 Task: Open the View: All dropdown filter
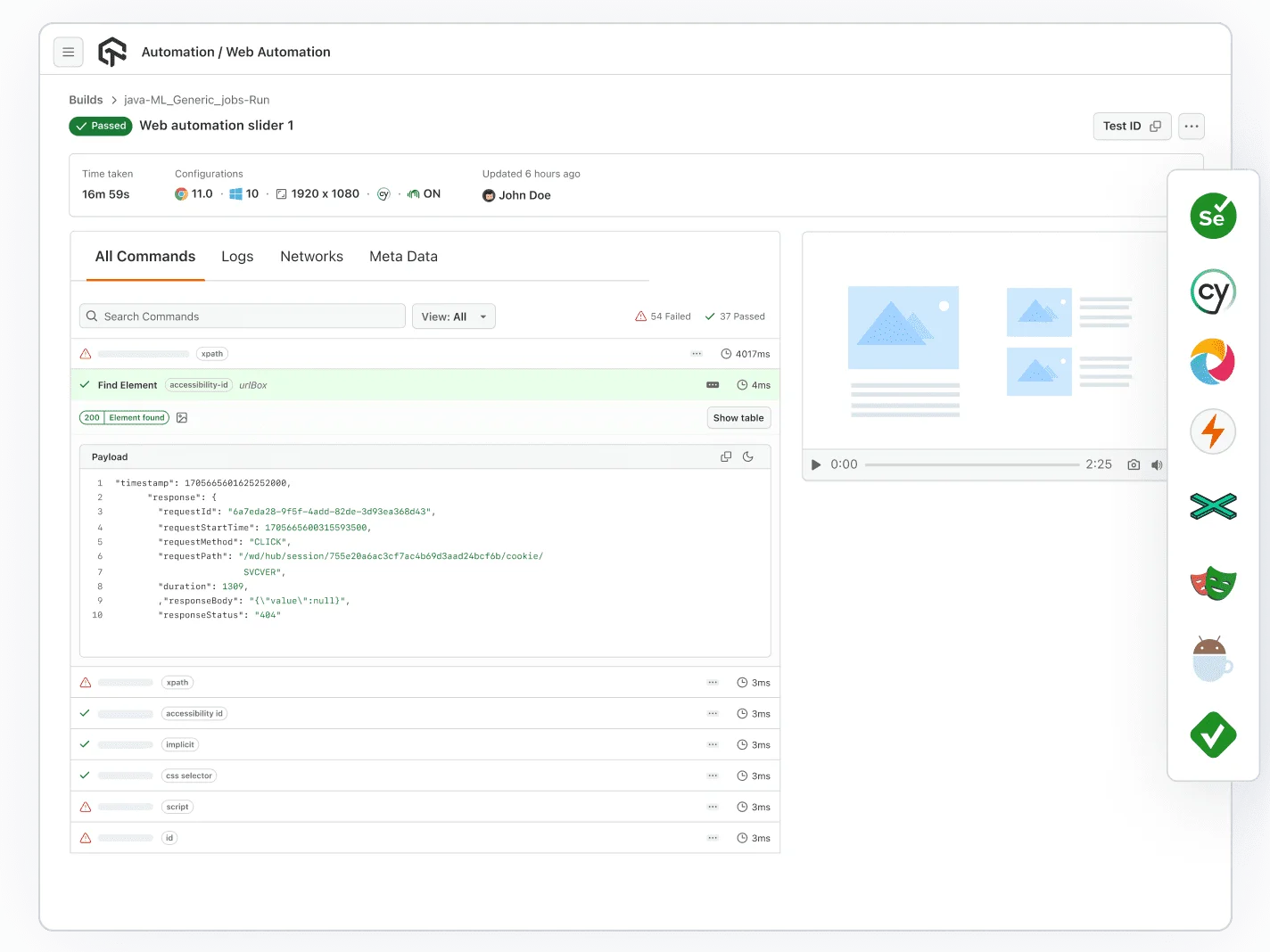[x=453, y=316]
